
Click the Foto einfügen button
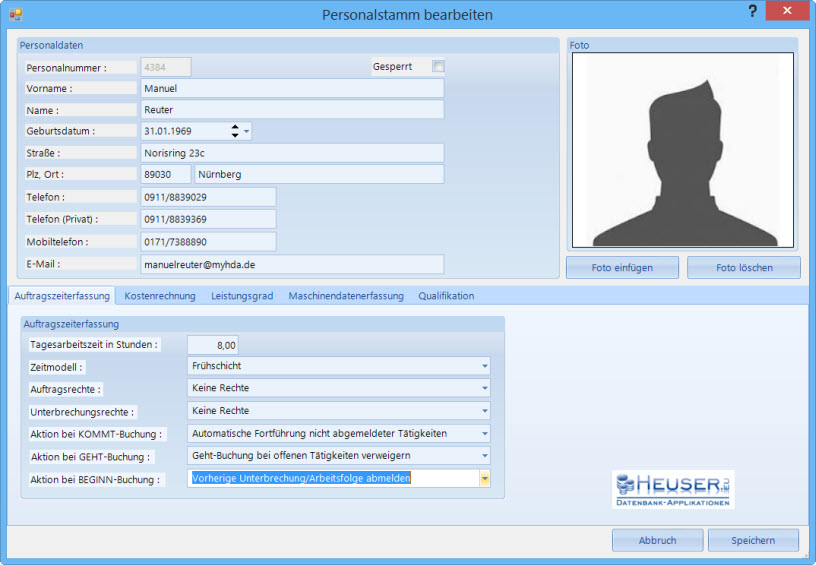pos(622,267)
